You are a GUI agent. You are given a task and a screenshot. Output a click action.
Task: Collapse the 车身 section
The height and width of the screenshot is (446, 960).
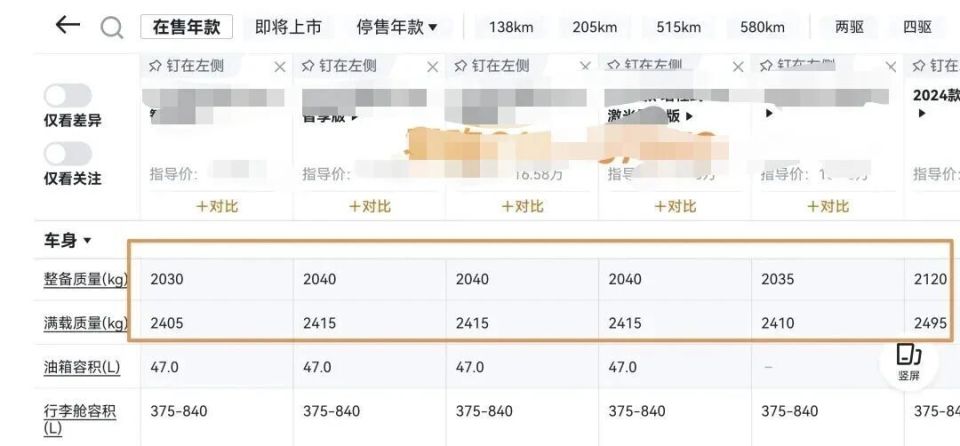pos(67,241)
